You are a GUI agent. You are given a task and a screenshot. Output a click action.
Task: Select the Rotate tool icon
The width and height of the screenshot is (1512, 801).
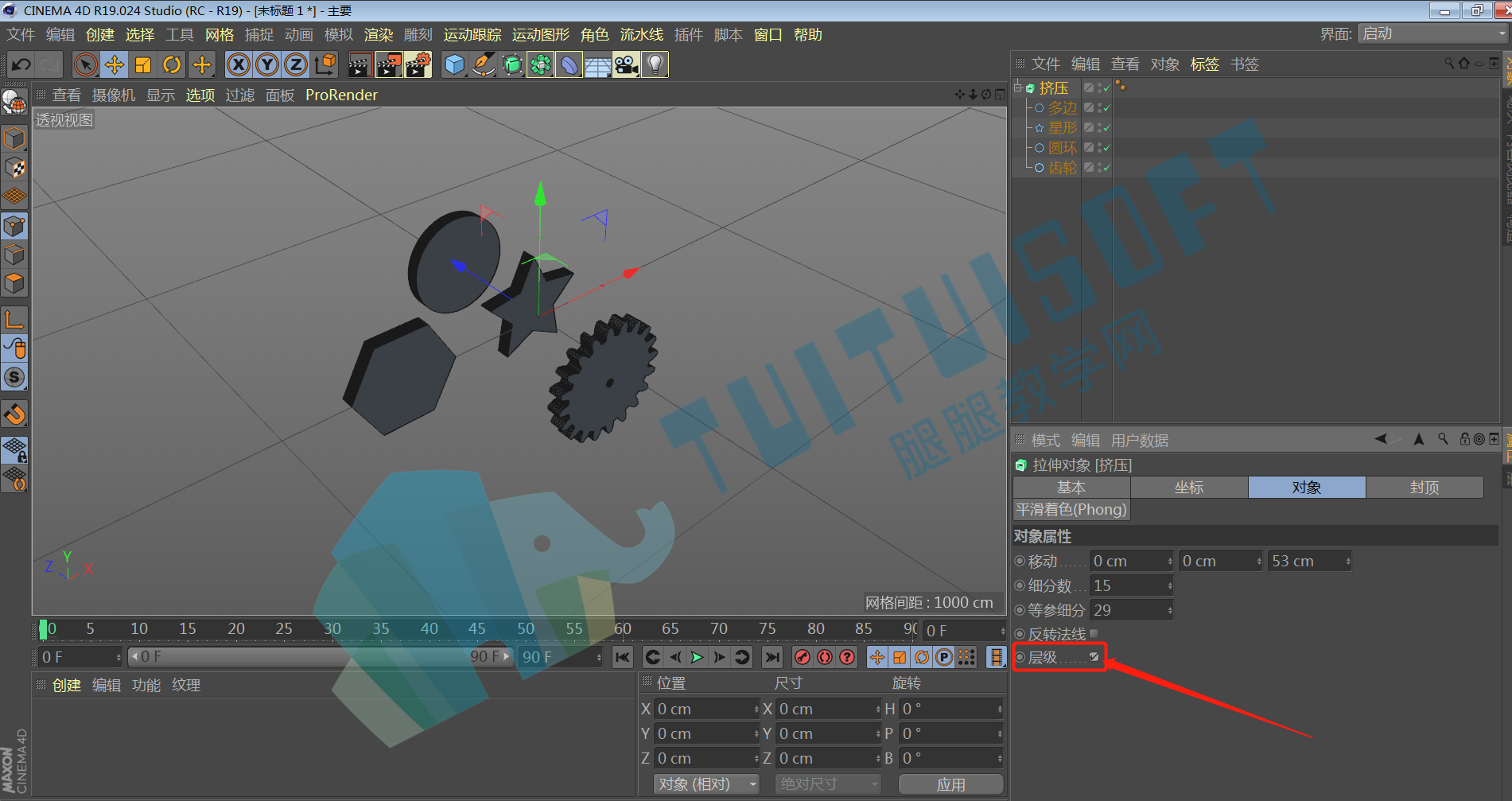tap(172, 64)
